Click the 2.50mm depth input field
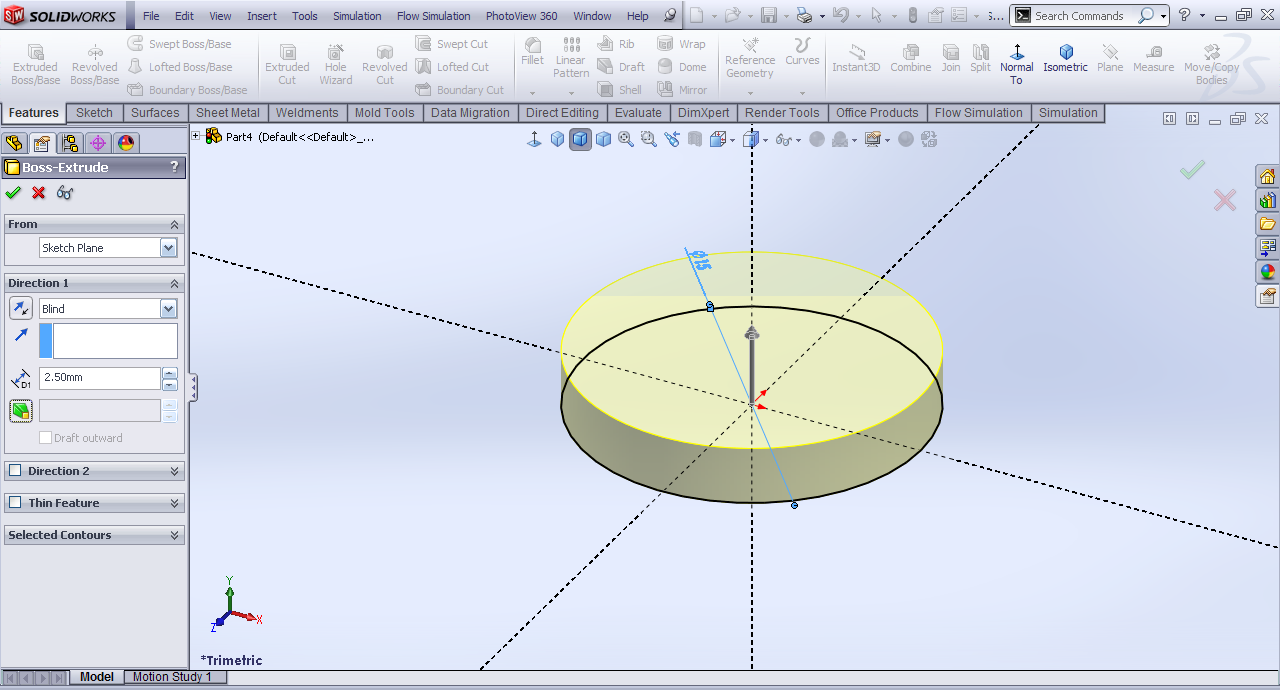 click(99, 379)
